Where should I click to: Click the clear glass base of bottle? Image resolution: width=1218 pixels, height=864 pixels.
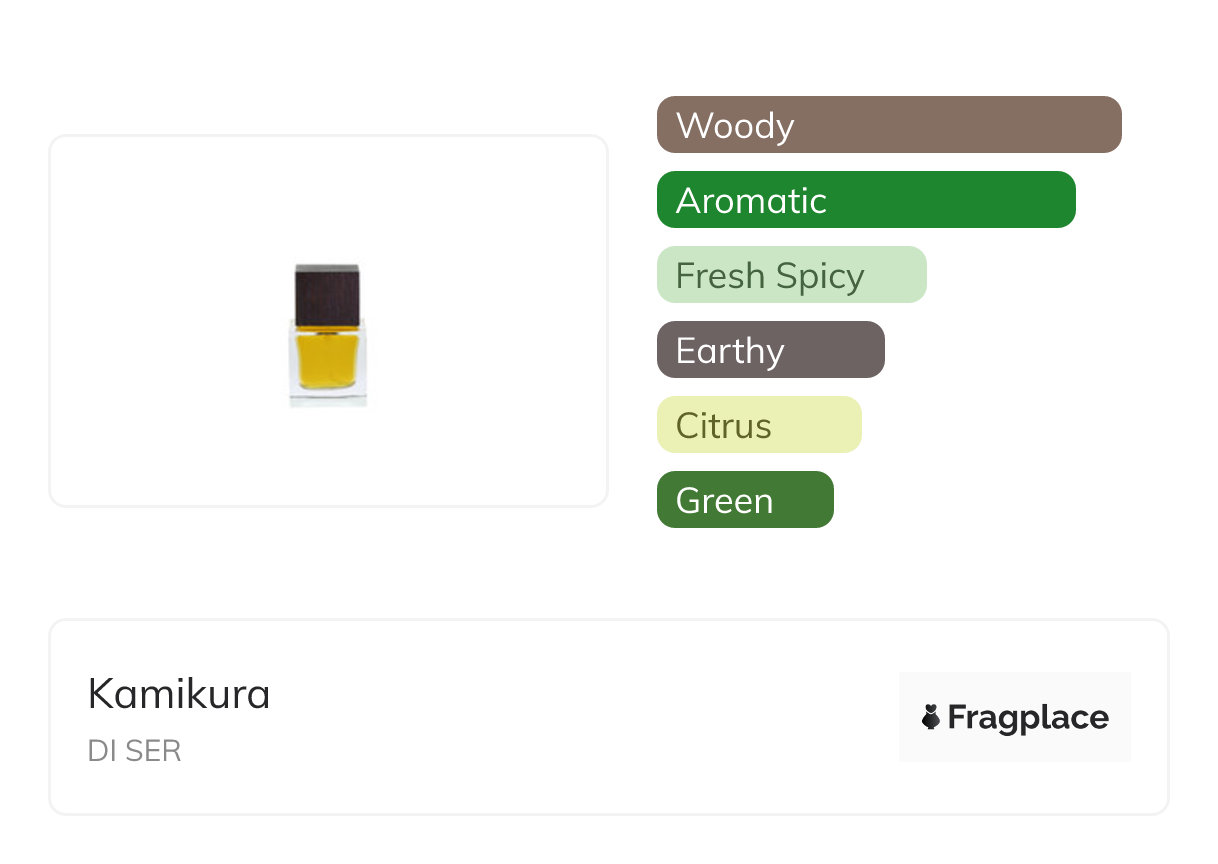click(328, 397)
